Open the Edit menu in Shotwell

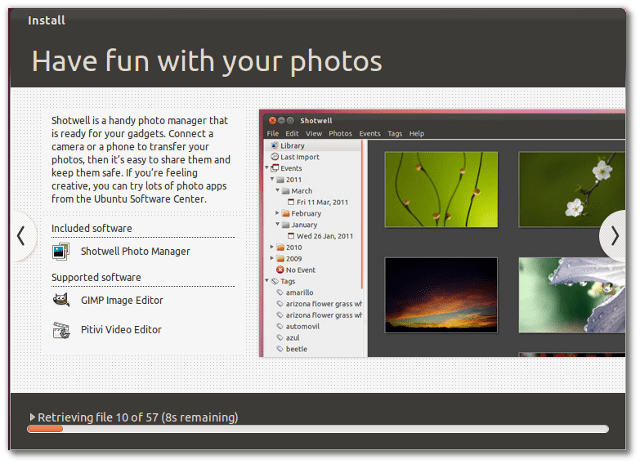(292, 133)
